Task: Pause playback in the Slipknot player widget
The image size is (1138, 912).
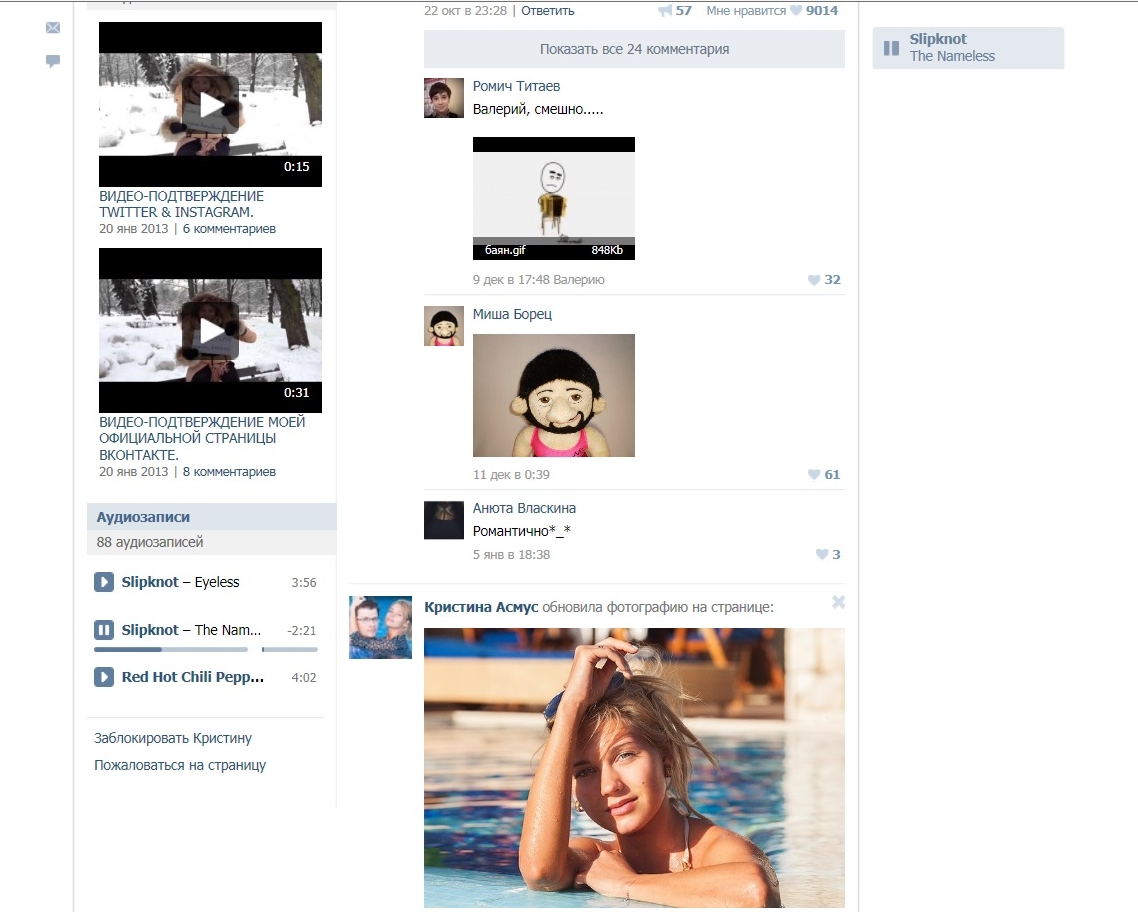Action: 891,49
